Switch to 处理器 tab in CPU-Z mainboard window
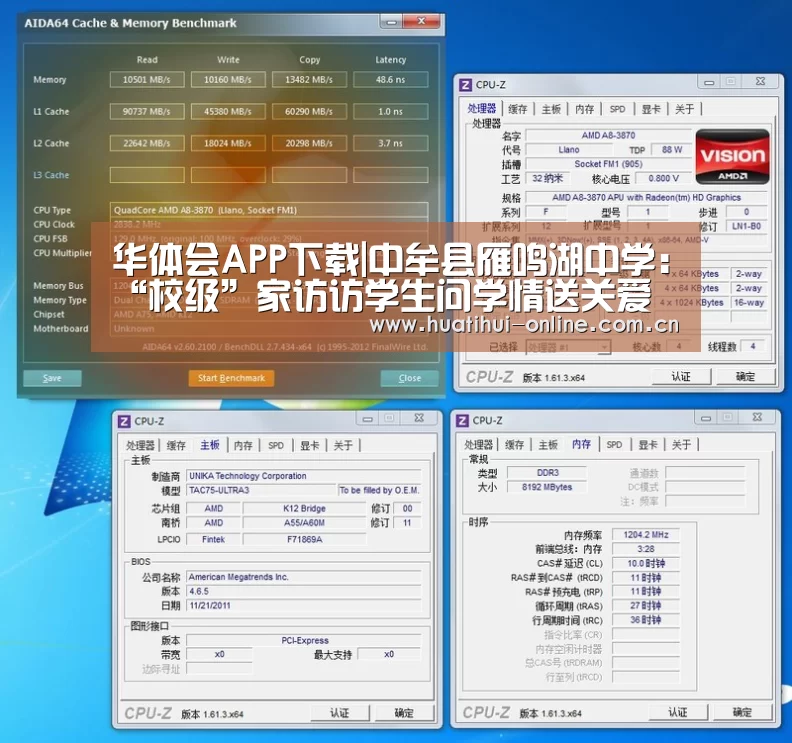Image resolution: width=792 pixels, height=743 pixels. (140, 445)
